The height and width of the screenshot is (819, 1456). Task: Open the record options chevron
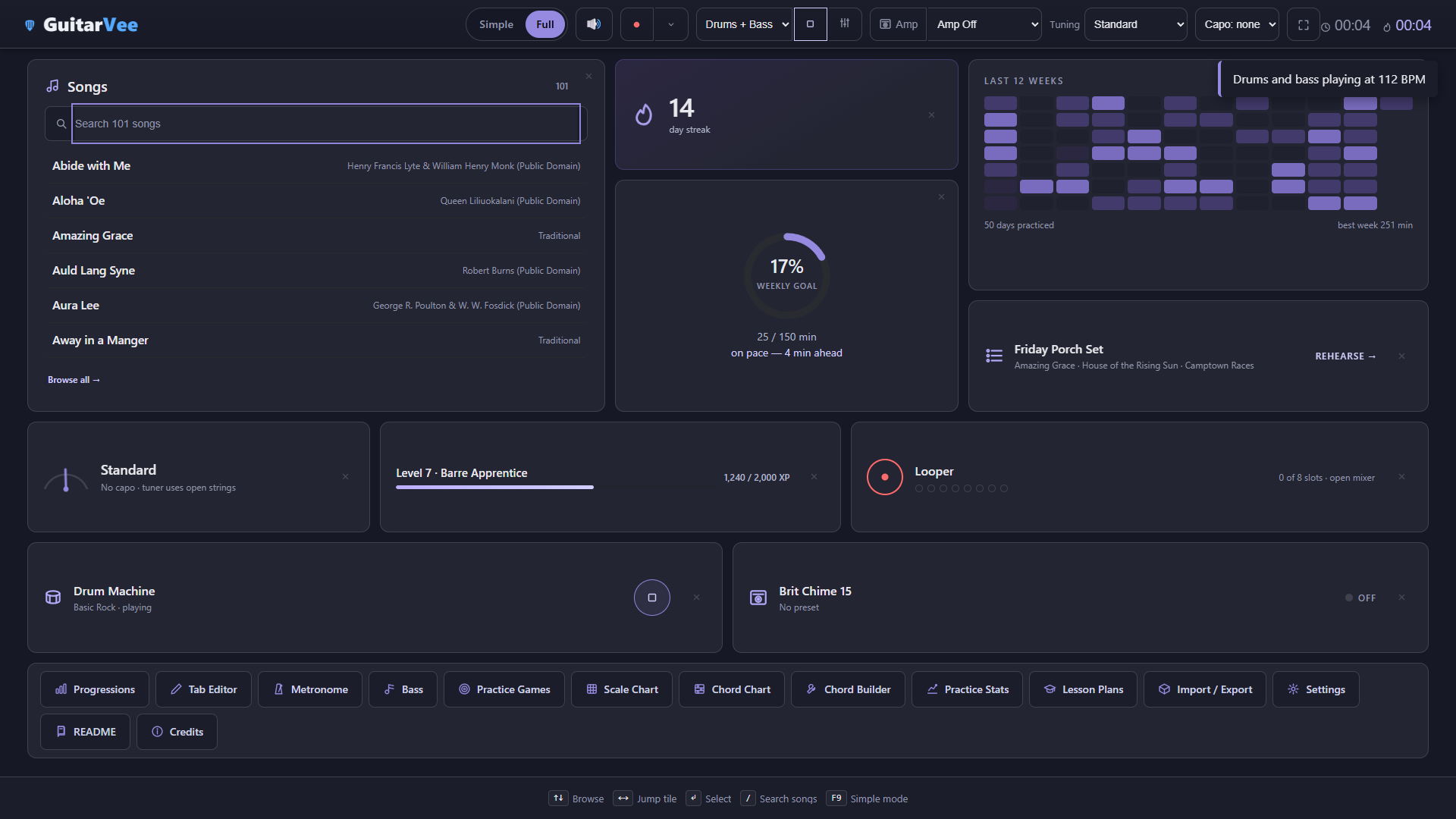click(671, 24)
